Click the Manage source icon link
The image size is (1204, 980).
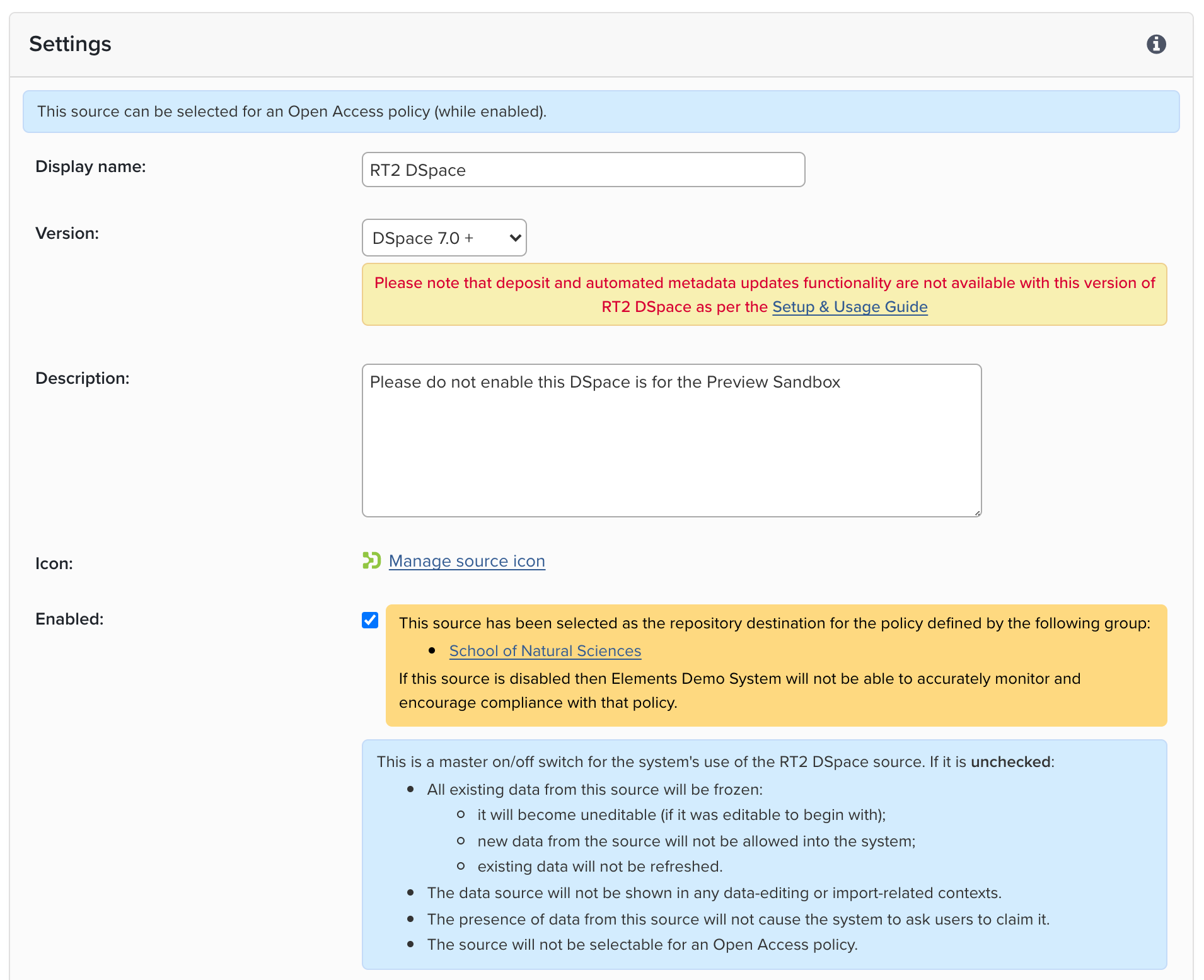click(466, 561)
